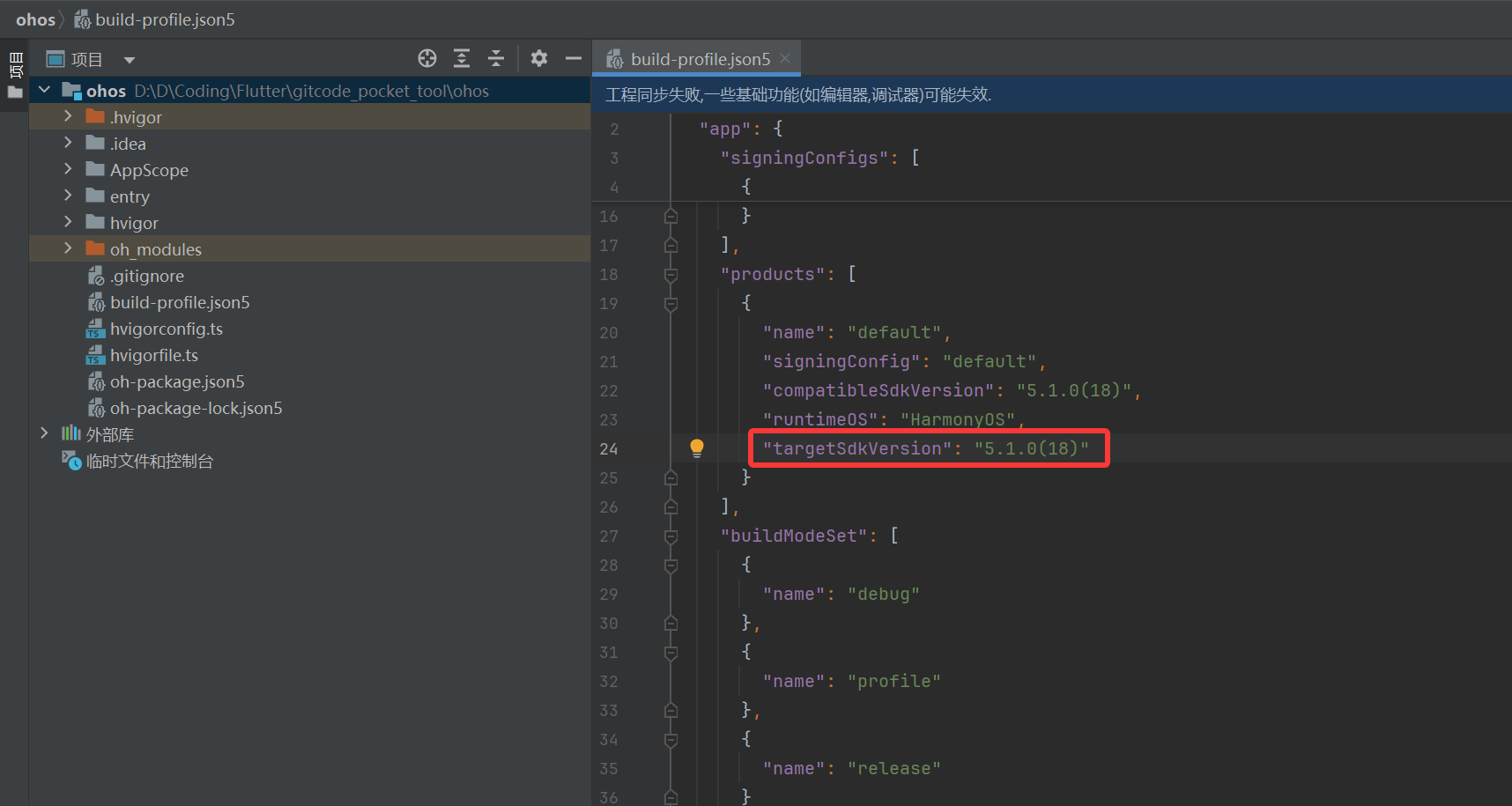Click the "targetSdkVersion" key text on line 24
1512x806 pixels.
coord(856,448)
